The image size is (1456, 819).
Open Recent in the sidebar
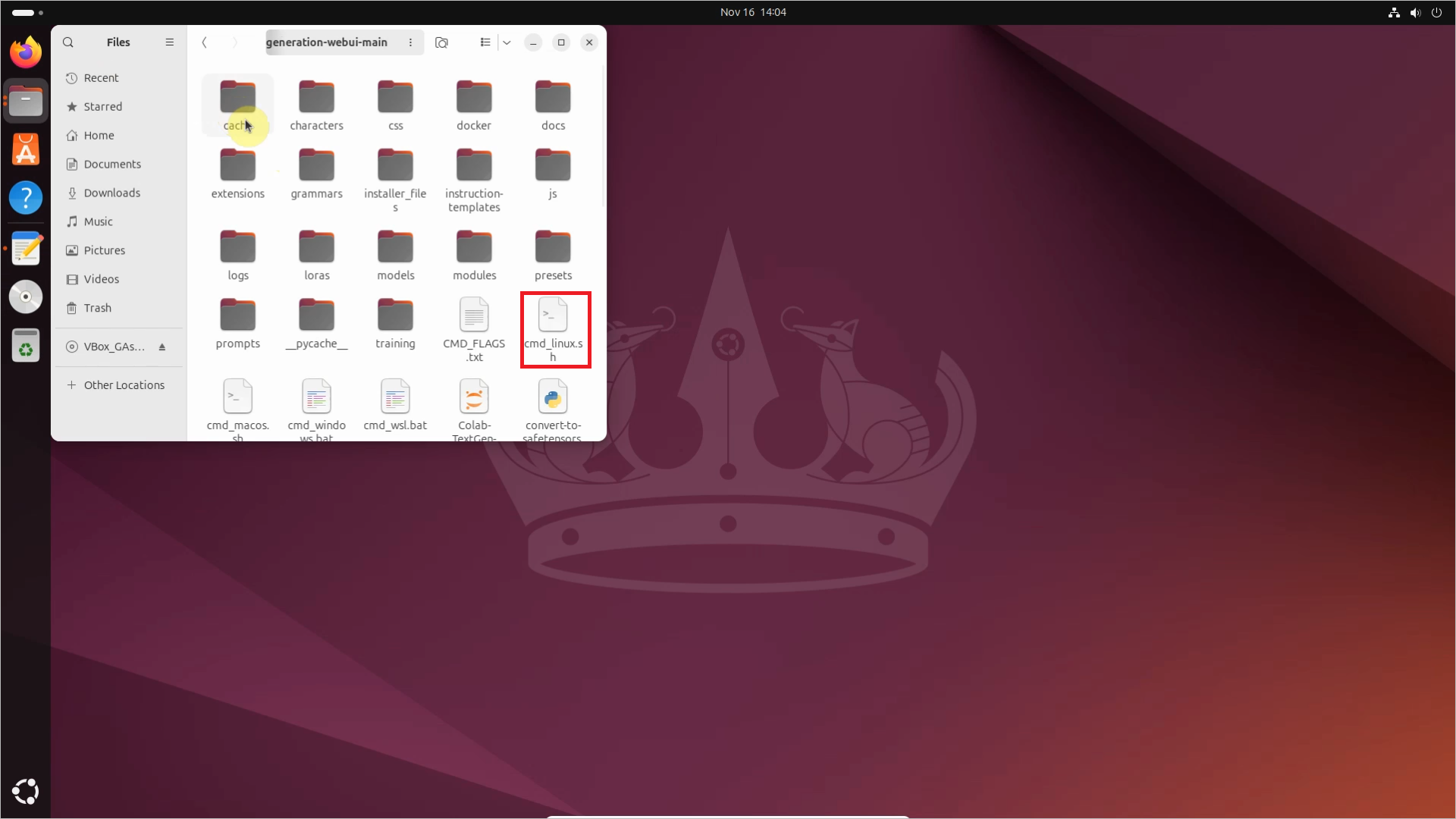tap(119, 78)
